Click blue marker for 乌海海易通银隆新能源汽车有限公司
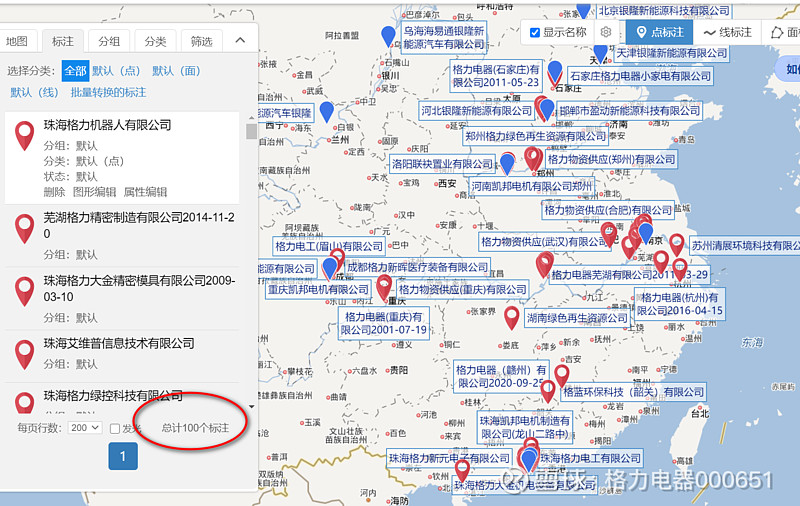800x506 pixels. tap(388, 37)
